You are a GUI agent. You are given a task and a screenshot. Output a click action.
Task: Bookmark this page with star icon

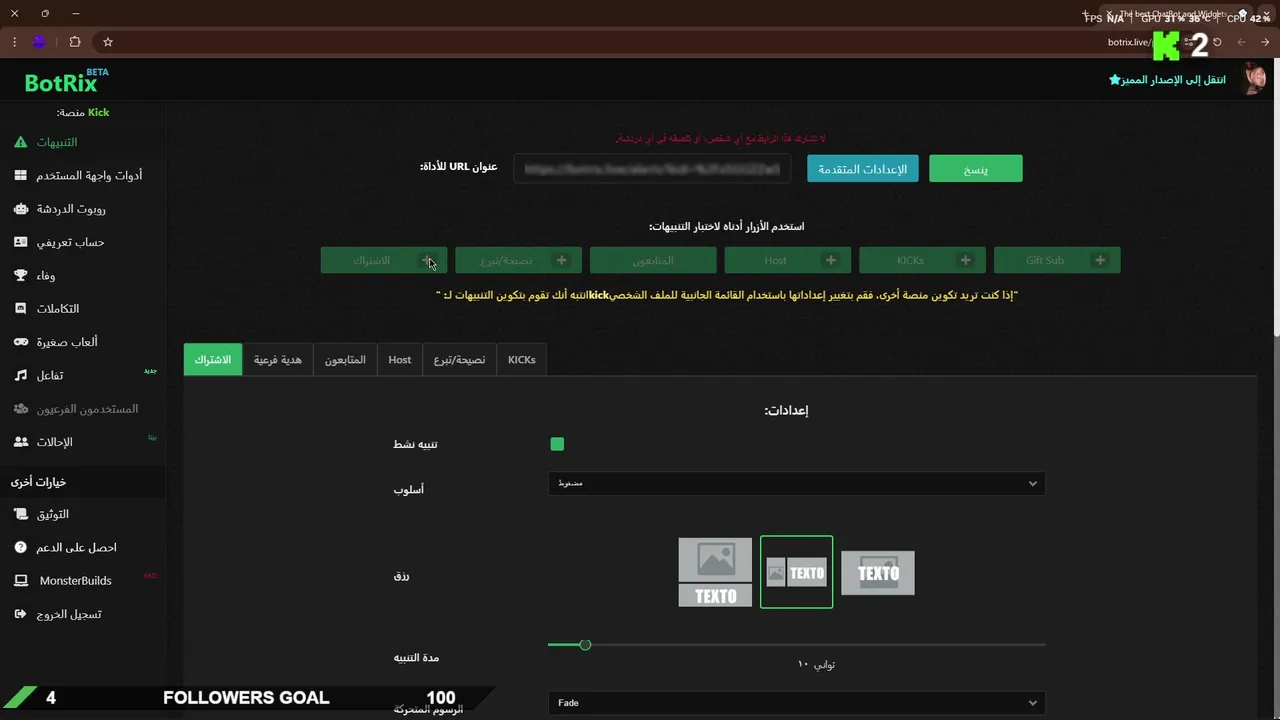(108, 42)
